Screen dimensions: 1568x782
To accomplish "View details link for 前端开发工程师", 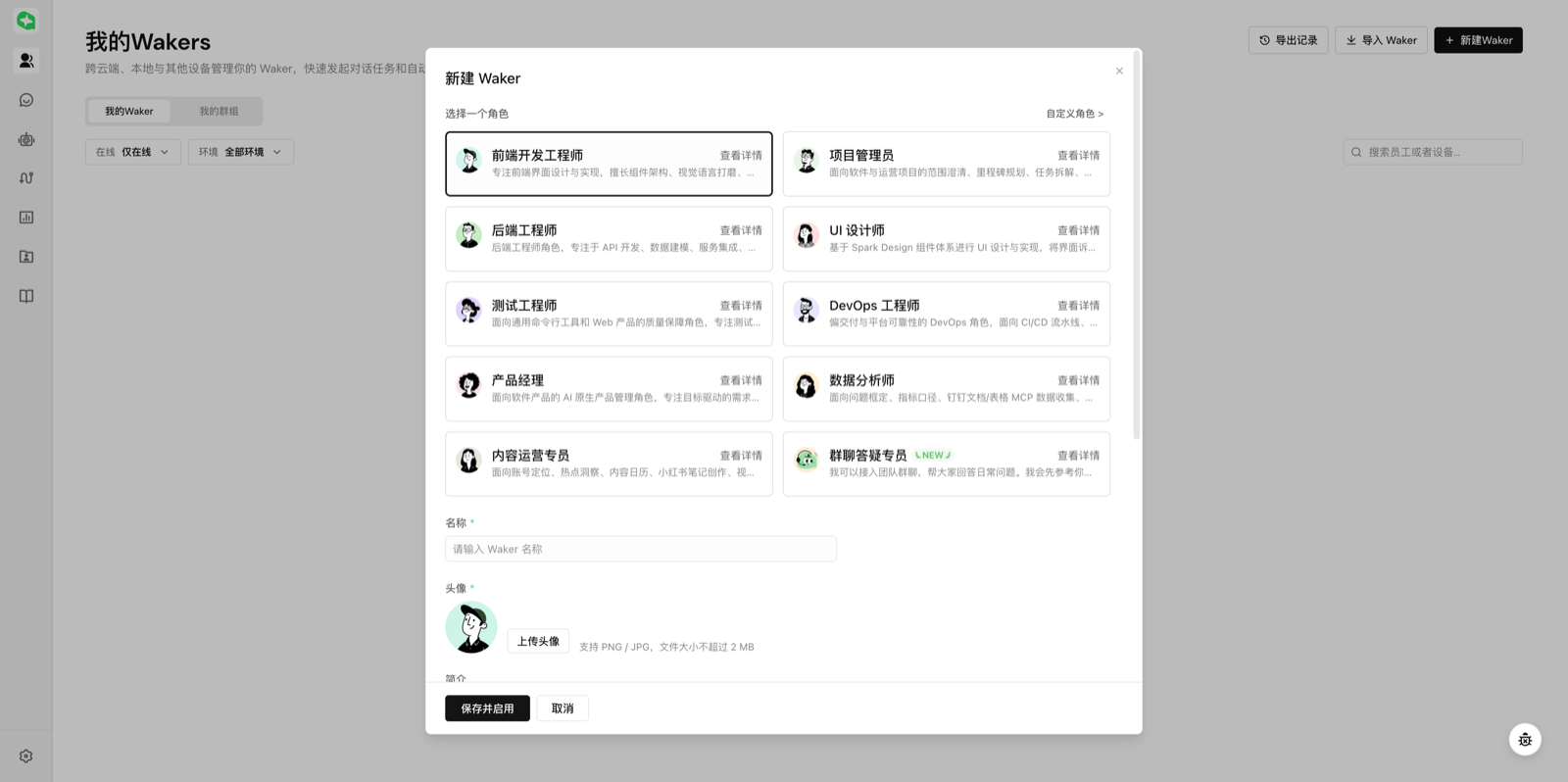I will (x=741, y=155).
